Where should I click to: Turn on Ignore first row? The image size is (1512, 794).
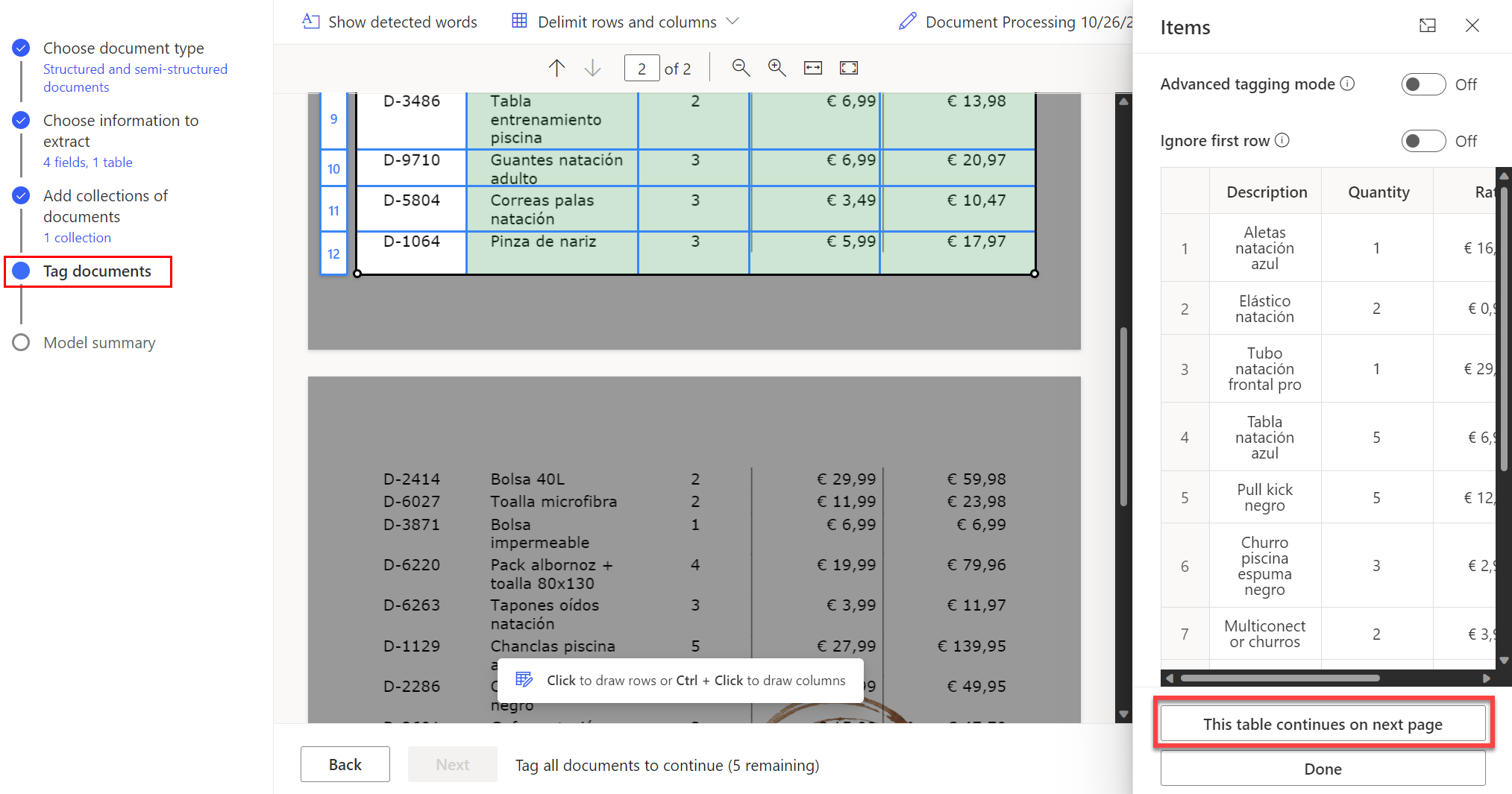[x=1422, y=141]
